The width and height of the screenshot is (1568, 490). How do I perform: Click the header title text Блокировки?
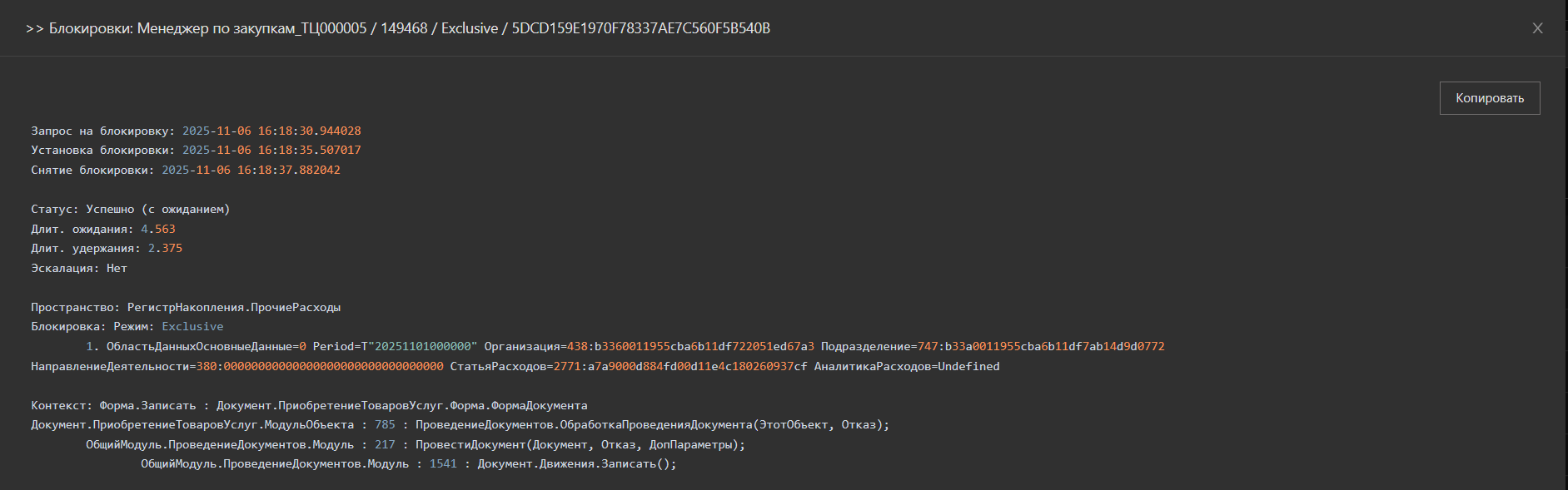(x=90, y=28)
